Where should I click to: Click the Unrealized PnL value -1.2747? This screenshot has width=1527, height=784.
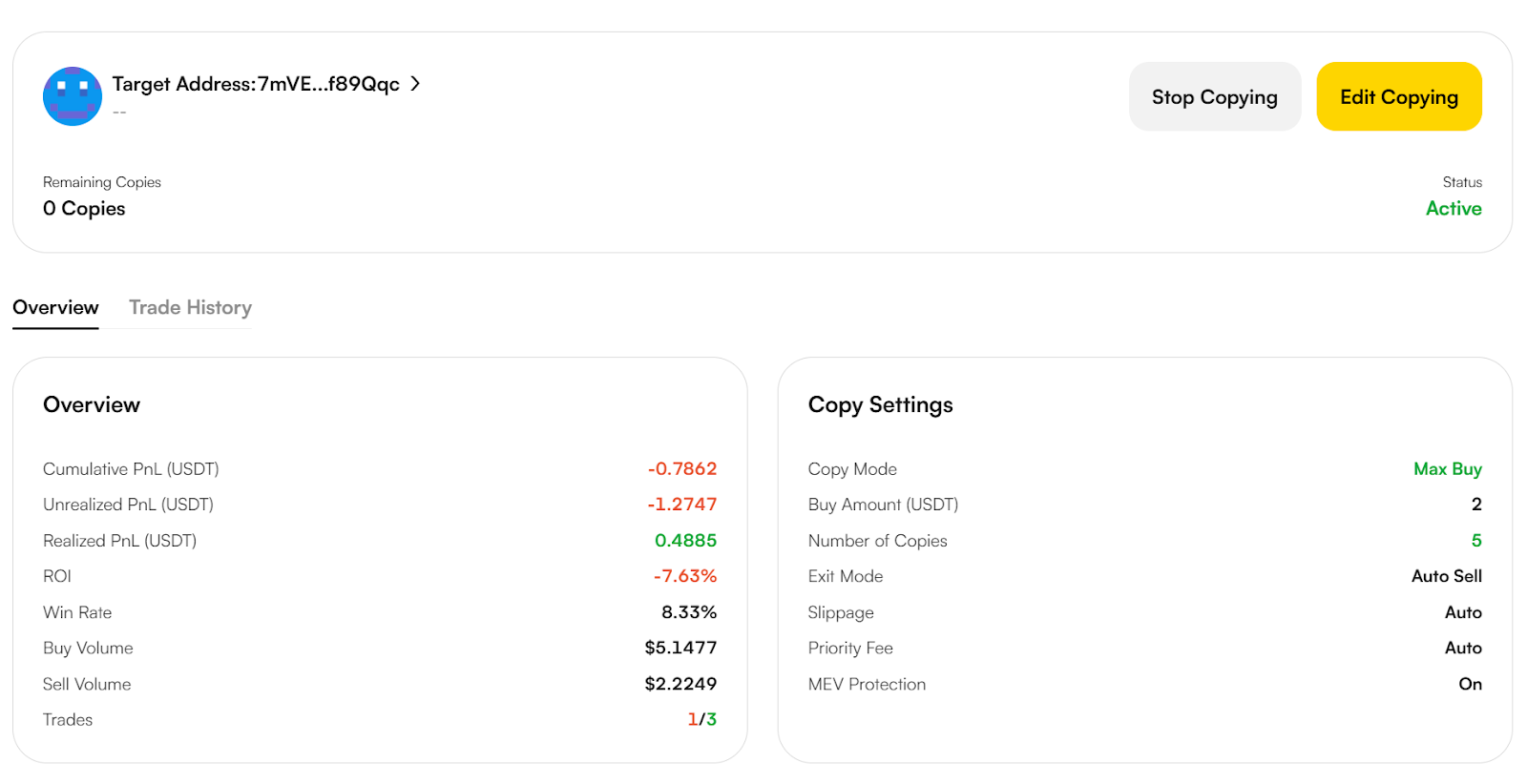[x=681, y=505]
